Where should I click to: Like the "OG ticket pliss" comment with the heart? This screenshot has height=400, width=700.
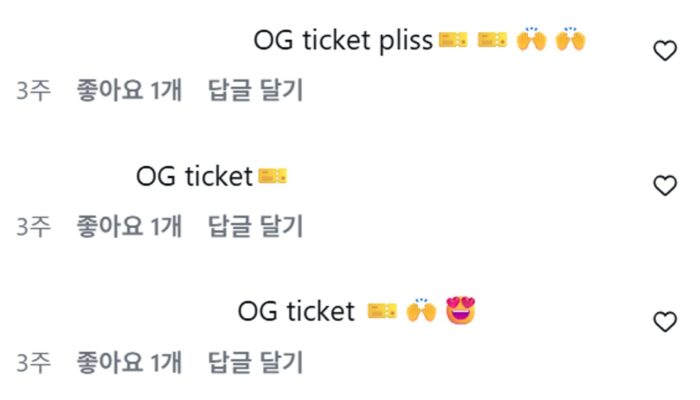point(665,51)
